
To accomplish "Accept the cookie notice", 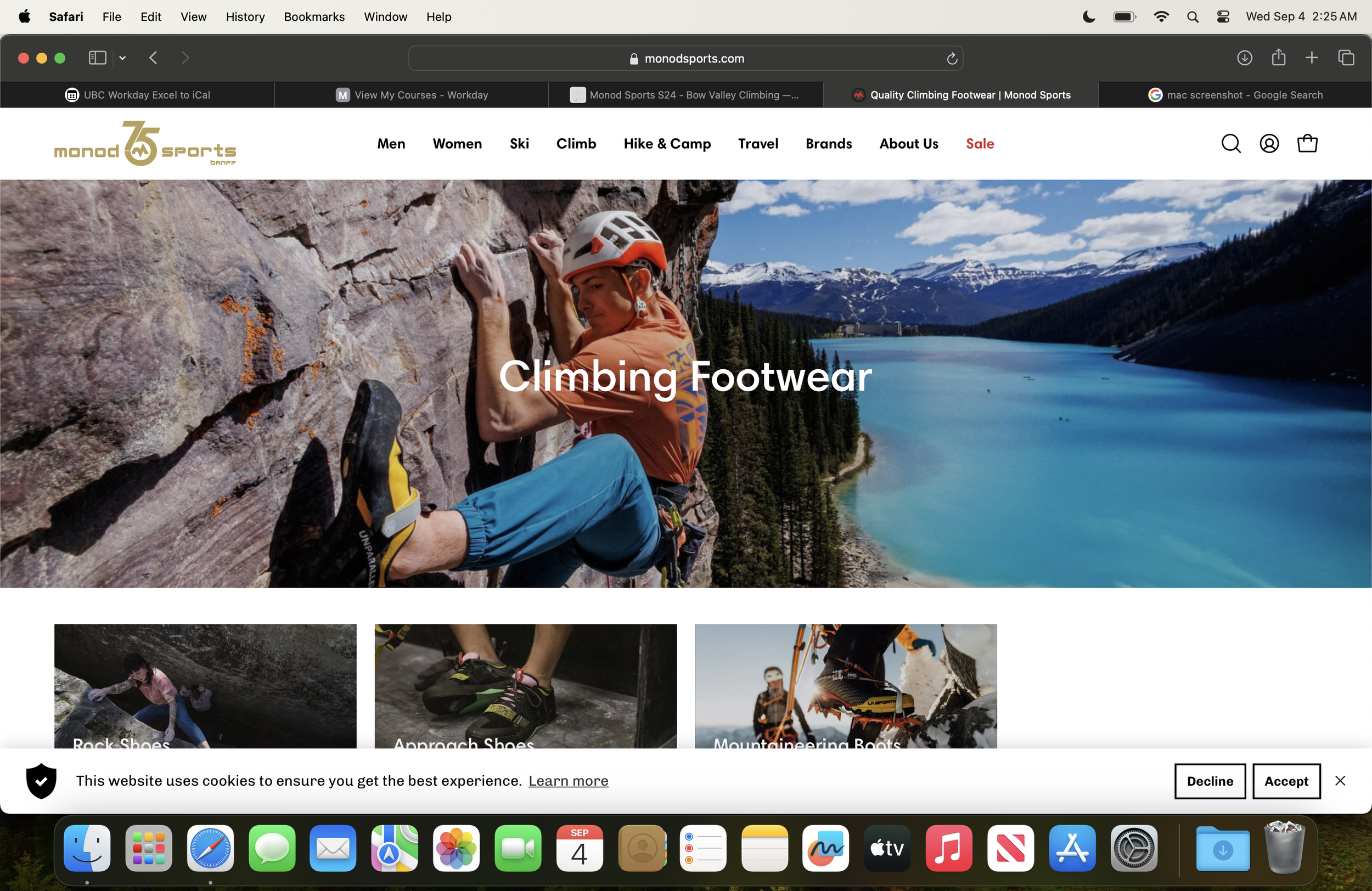I will 1286,781.
